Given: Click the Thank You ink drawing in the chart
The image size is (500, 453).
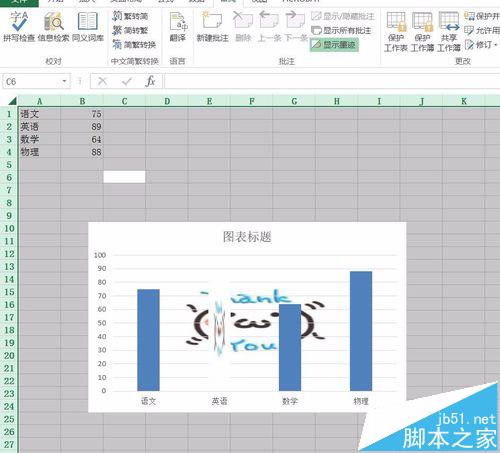Looking at the screenshot, I should coord(255,322).
